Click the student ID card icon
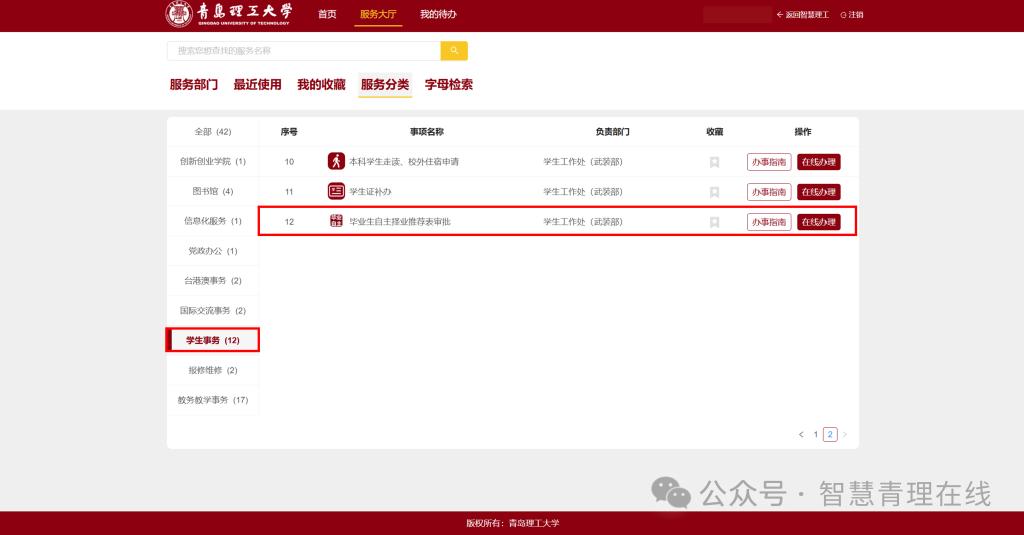This screenshot has height=535, width=1024. pos(336,191)
